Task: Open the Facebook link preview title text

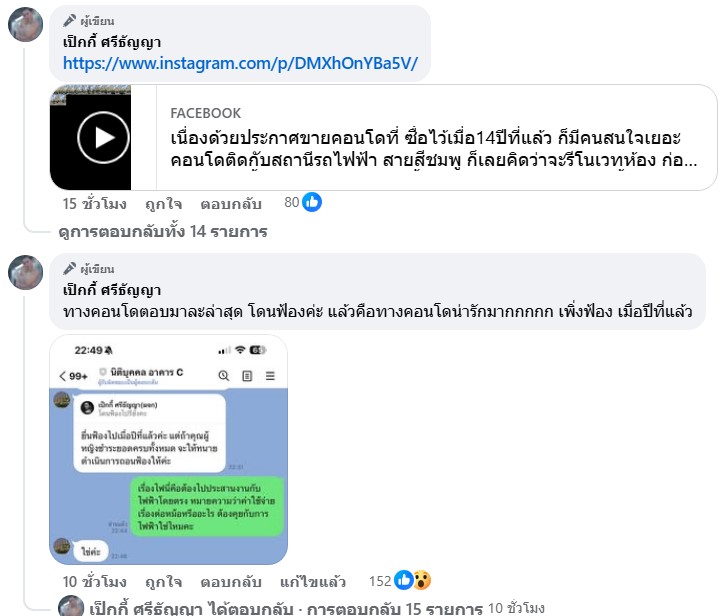Action: click(x=433, y=149)
